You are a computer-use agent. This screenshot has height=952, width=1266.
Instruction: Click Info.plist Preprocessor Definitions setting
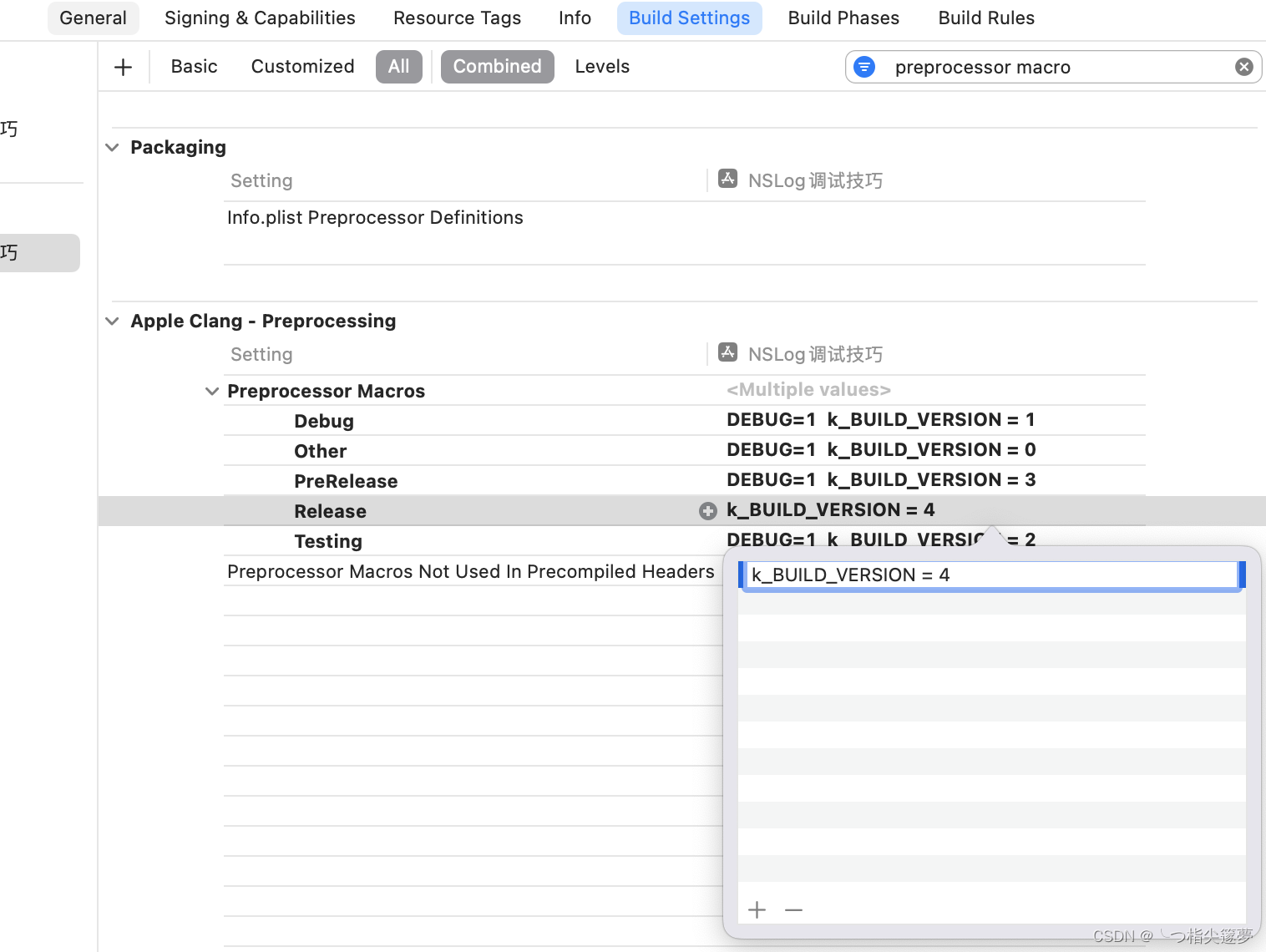[x=375, y=218]
